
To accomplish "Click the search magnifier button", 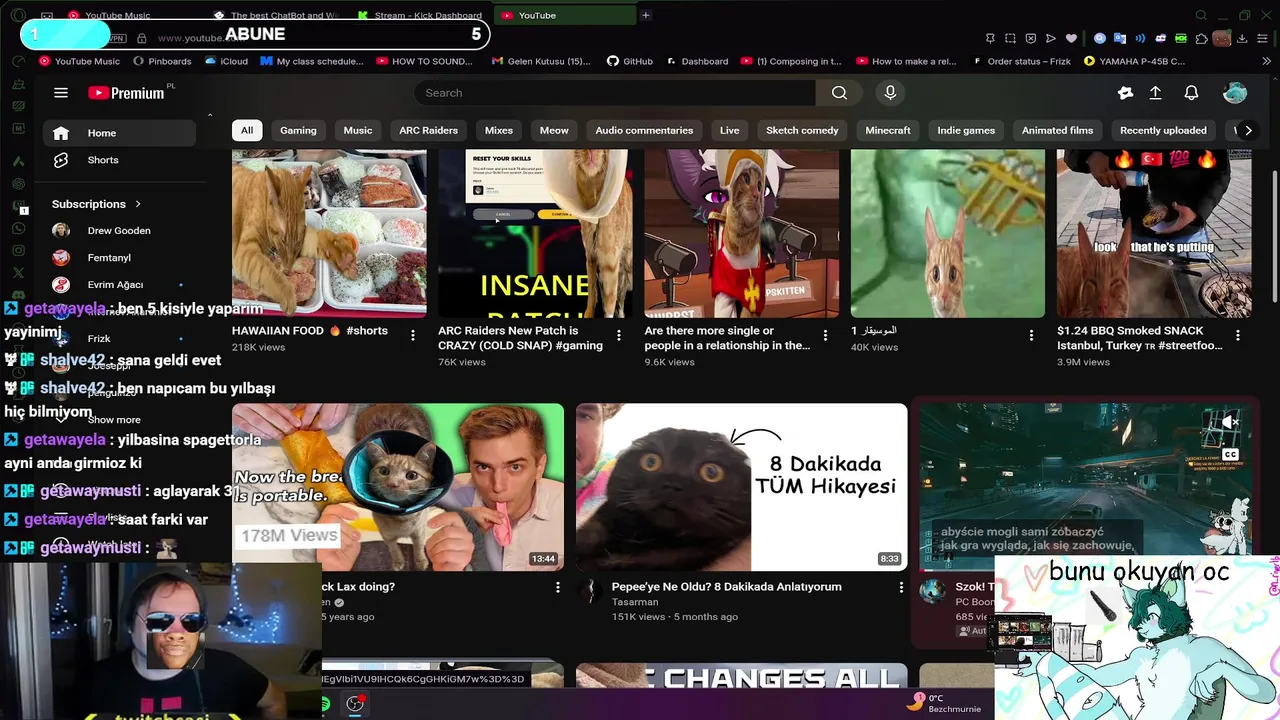I will pos(839,93).
